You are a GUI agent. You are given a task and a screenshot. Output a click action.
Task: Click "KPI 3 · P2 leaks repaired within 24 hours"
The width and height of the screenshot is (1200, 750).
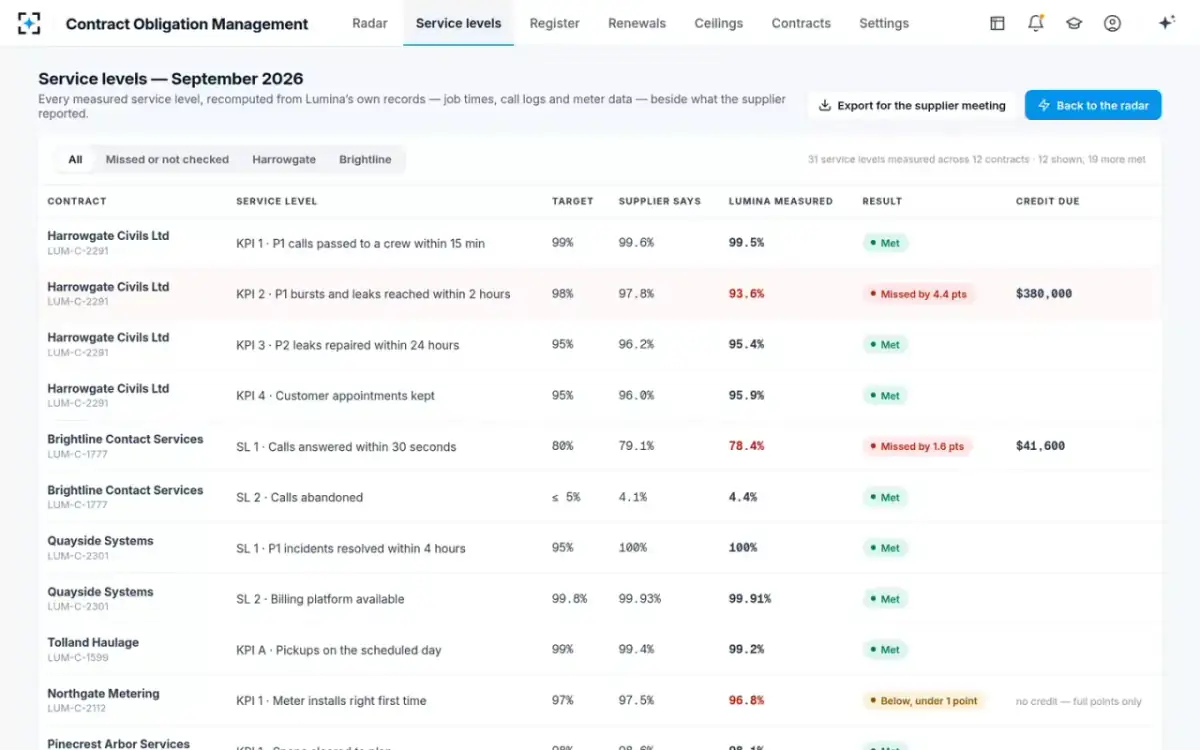348,345
